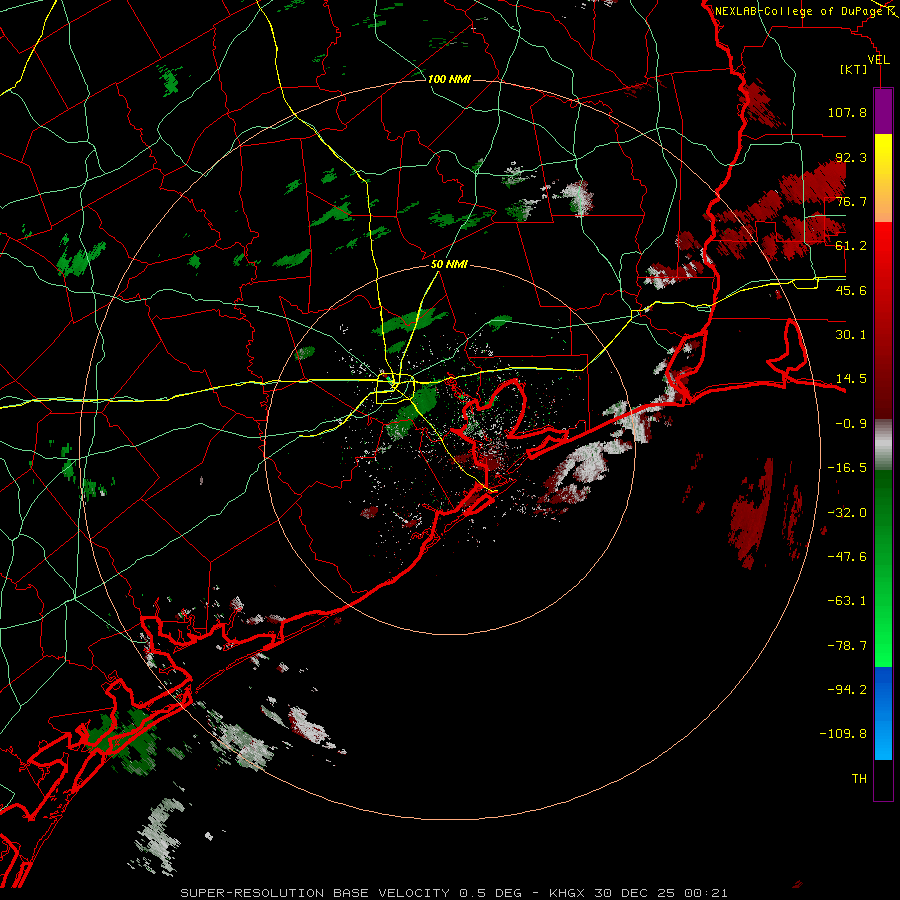Click the TH label on the scale

pyautogui.click(x=859, y=779)
